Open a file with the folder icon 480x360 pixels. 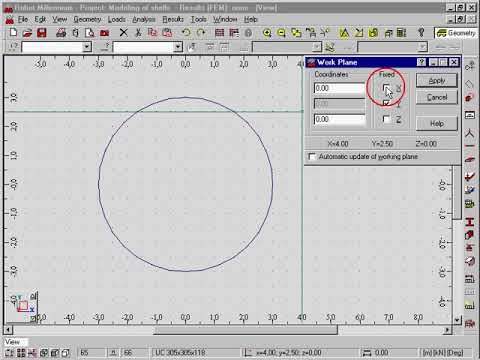pos(27,33)
